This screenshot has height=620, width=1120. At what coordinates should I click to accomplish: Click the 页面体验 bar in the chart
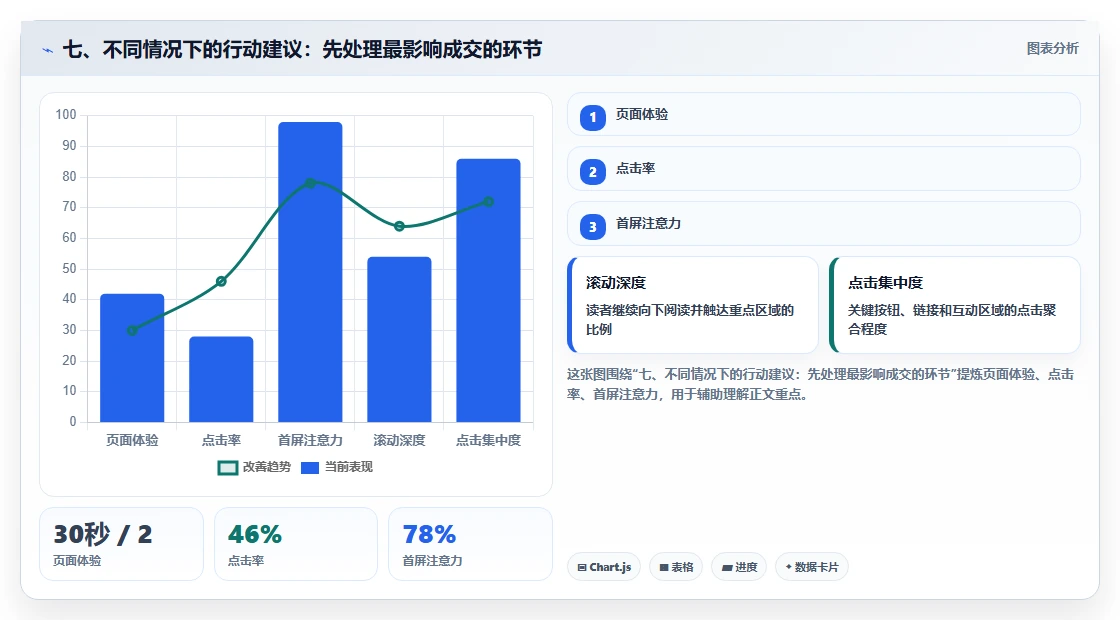(x=132, y=358)
